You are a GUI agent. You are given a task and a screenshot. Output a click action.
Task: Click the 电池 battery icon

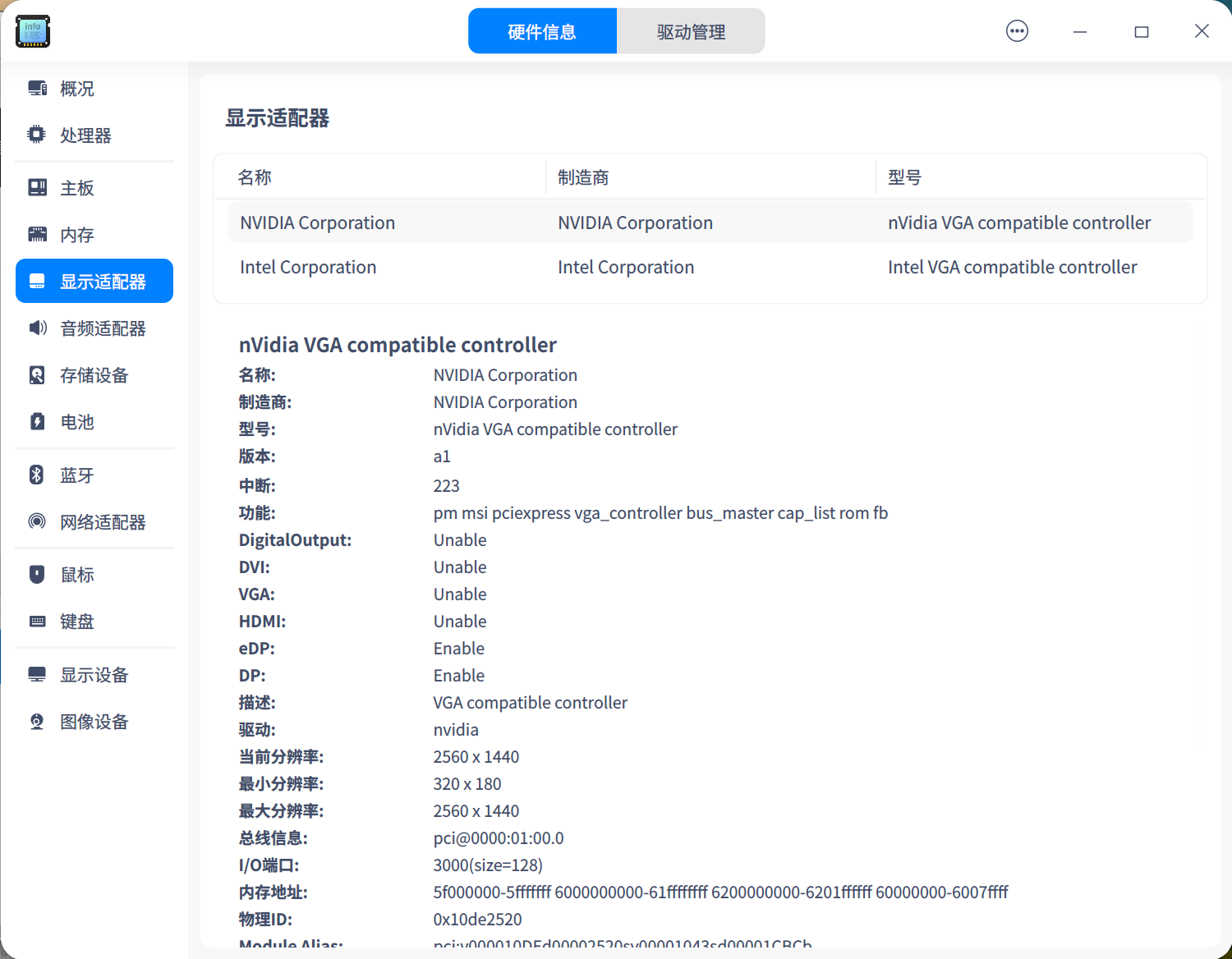(x=37, y=421)
